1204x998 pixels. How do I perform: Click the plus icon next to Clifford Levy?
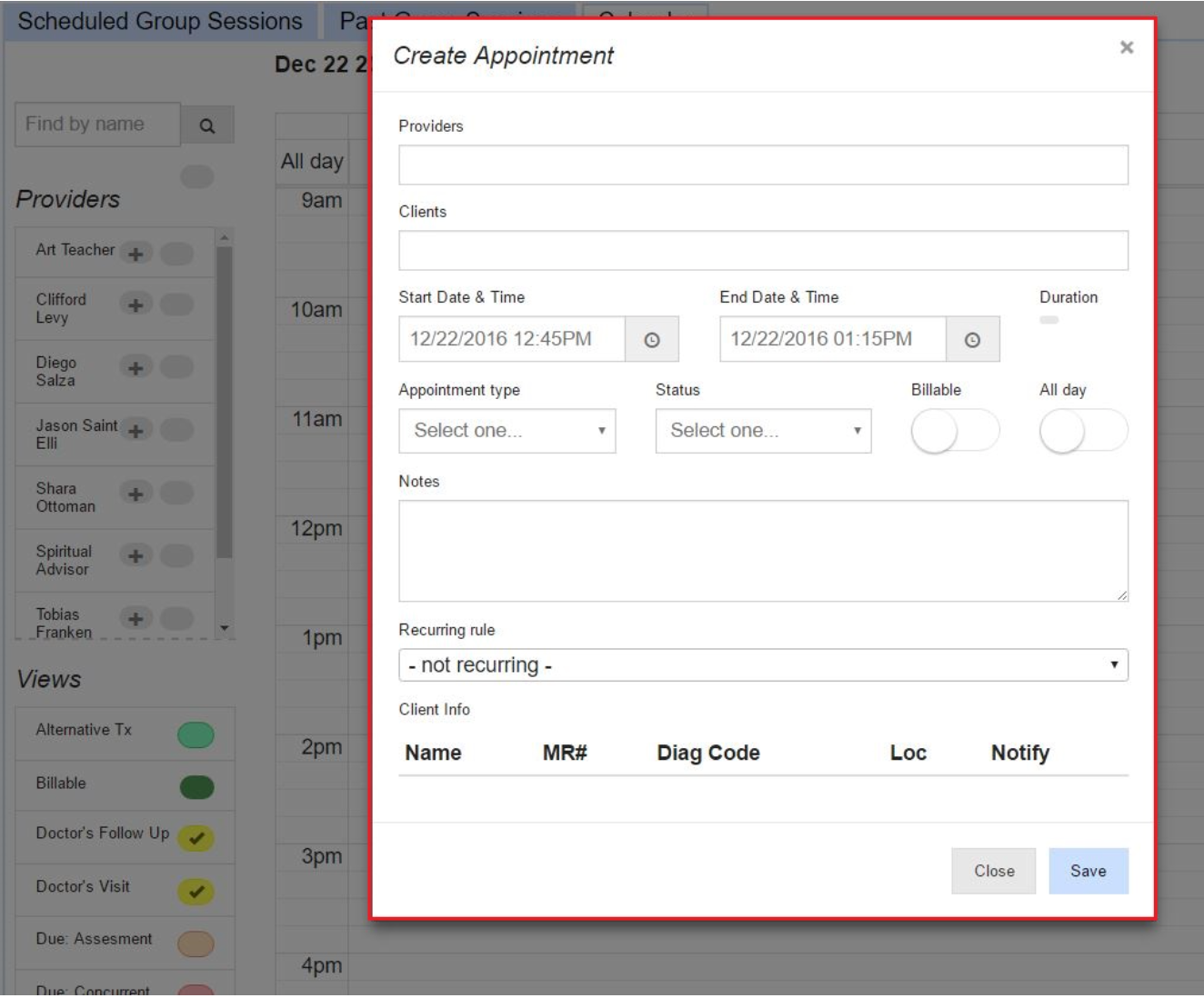(x=135, y=304)
